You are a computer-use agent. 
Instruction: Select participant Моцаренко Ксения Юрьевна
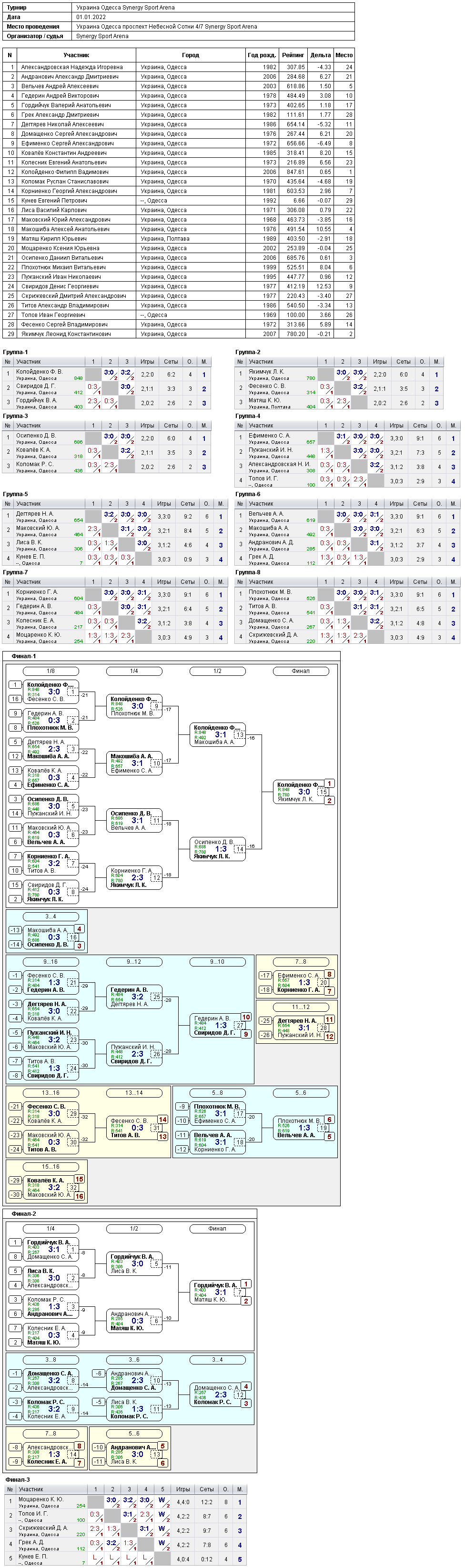60,248
